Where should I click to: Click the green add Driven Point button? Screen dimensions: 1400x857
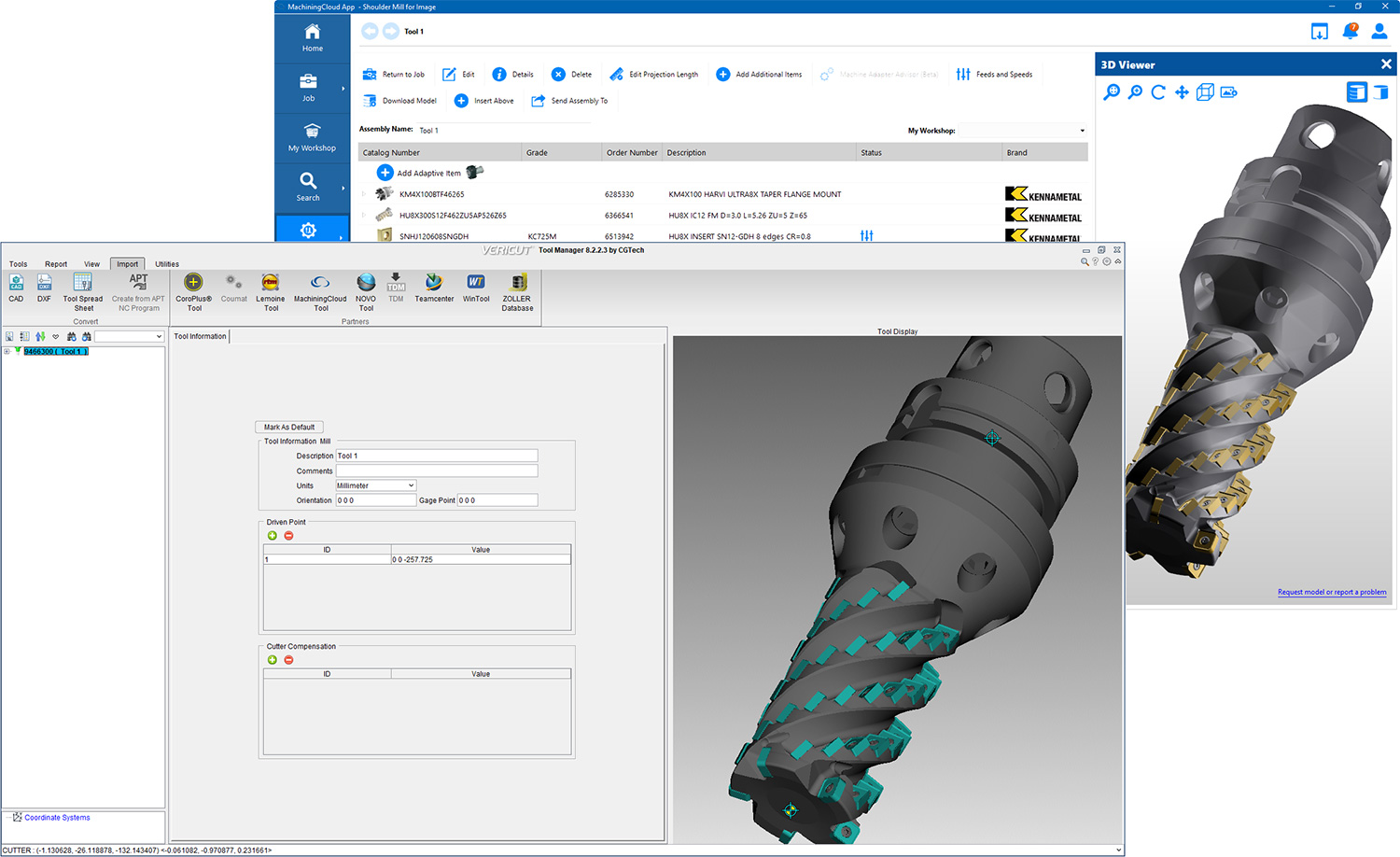click(x=273, y=536)
